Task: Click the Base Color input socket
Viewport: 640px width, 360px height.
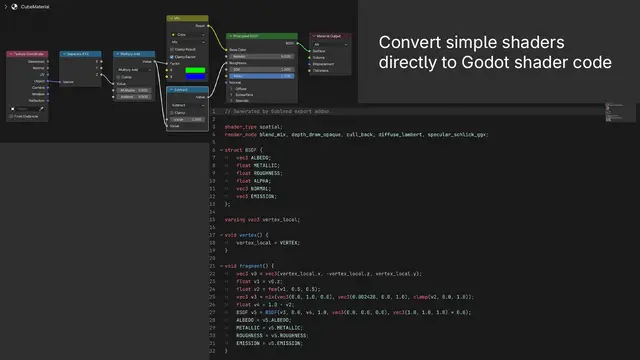Action: (227, 50)
